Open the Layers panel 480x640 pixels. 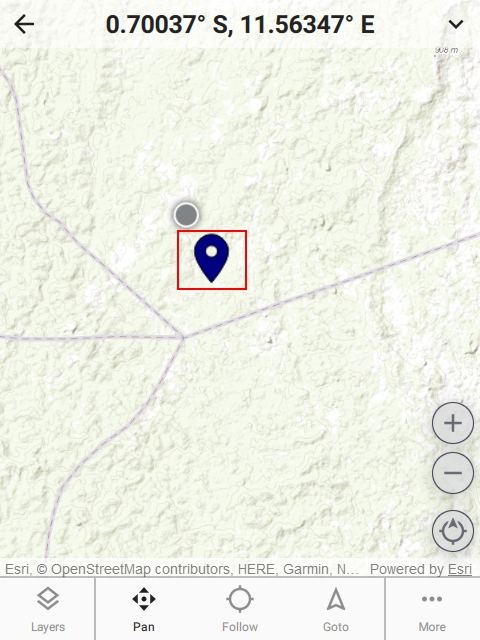coord(48,609)
